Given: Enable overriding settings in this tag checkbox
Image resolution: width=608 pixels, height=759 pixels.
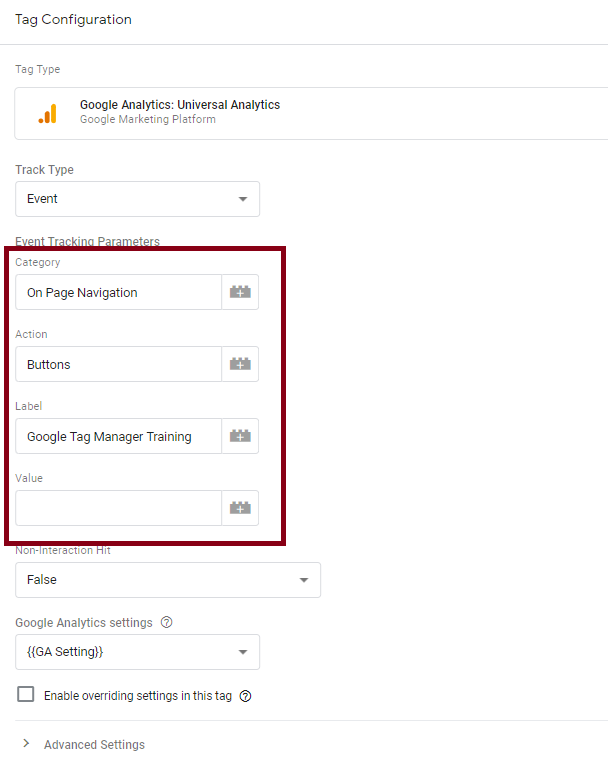Looking at the screenshot, I should pyautogui.click(x=26, y=694).
